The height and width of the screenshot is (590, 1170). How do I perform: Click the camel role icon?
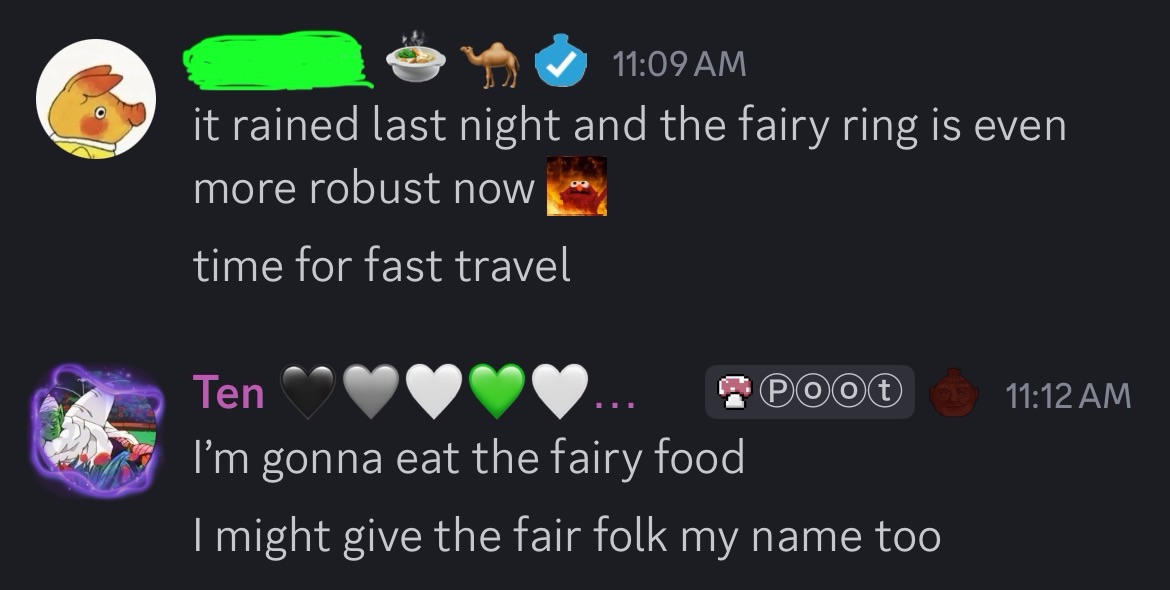click(x=489, y=64)
